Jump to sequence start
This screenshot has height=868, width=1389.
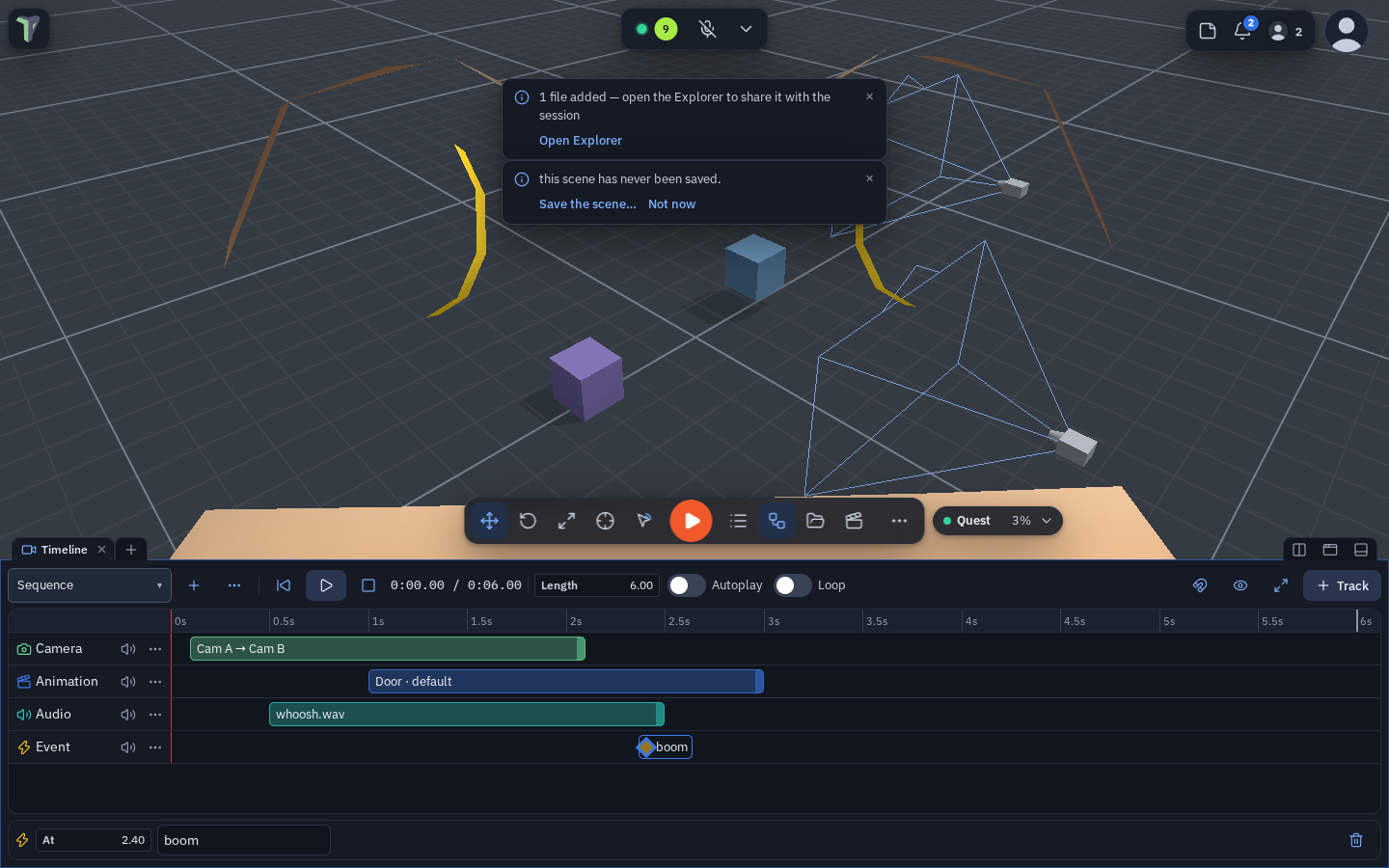pyautogui.click(x=284, y=585)
